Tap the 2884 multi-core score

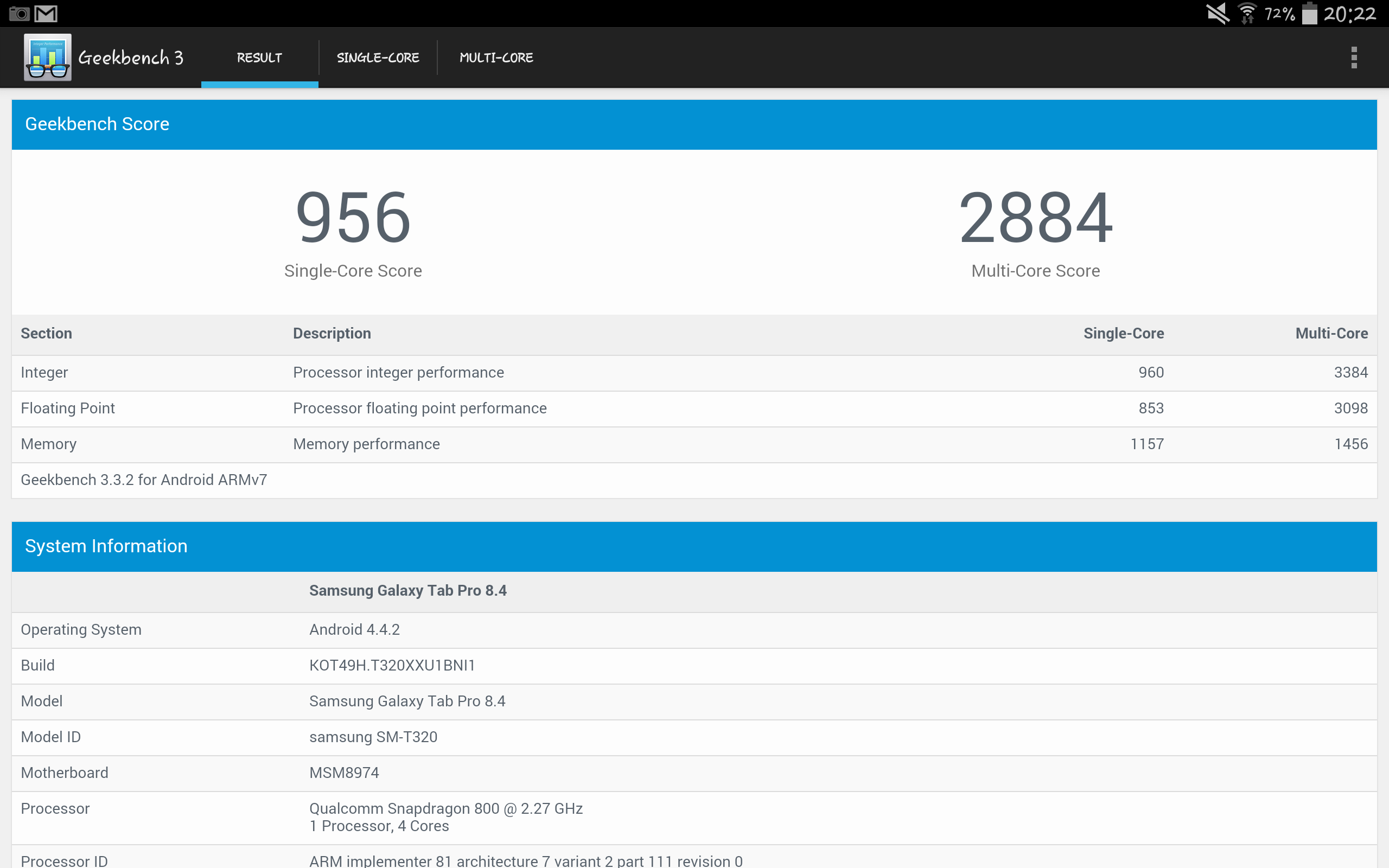(x=1036, y=218)
